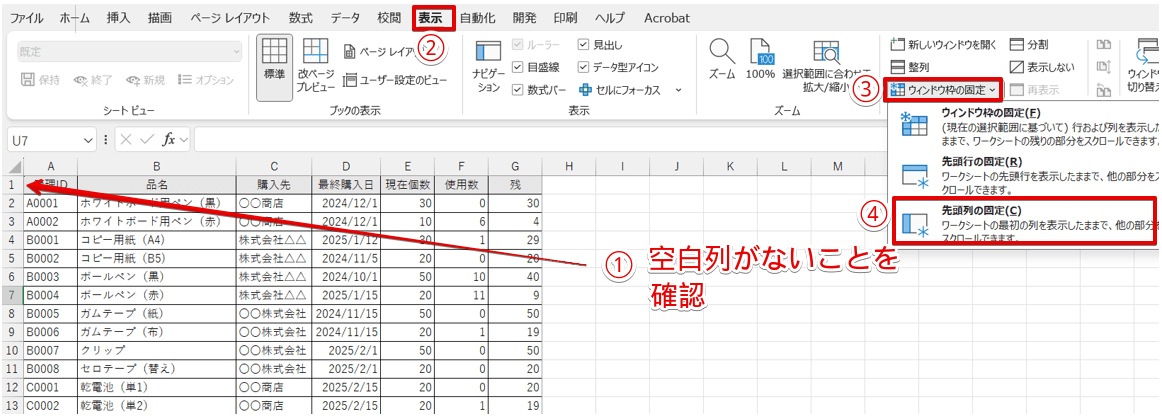This screenshot has width=1162, height=416.
Task: Toggle the 見出し headings checkbox
Action: coord(583,45)
